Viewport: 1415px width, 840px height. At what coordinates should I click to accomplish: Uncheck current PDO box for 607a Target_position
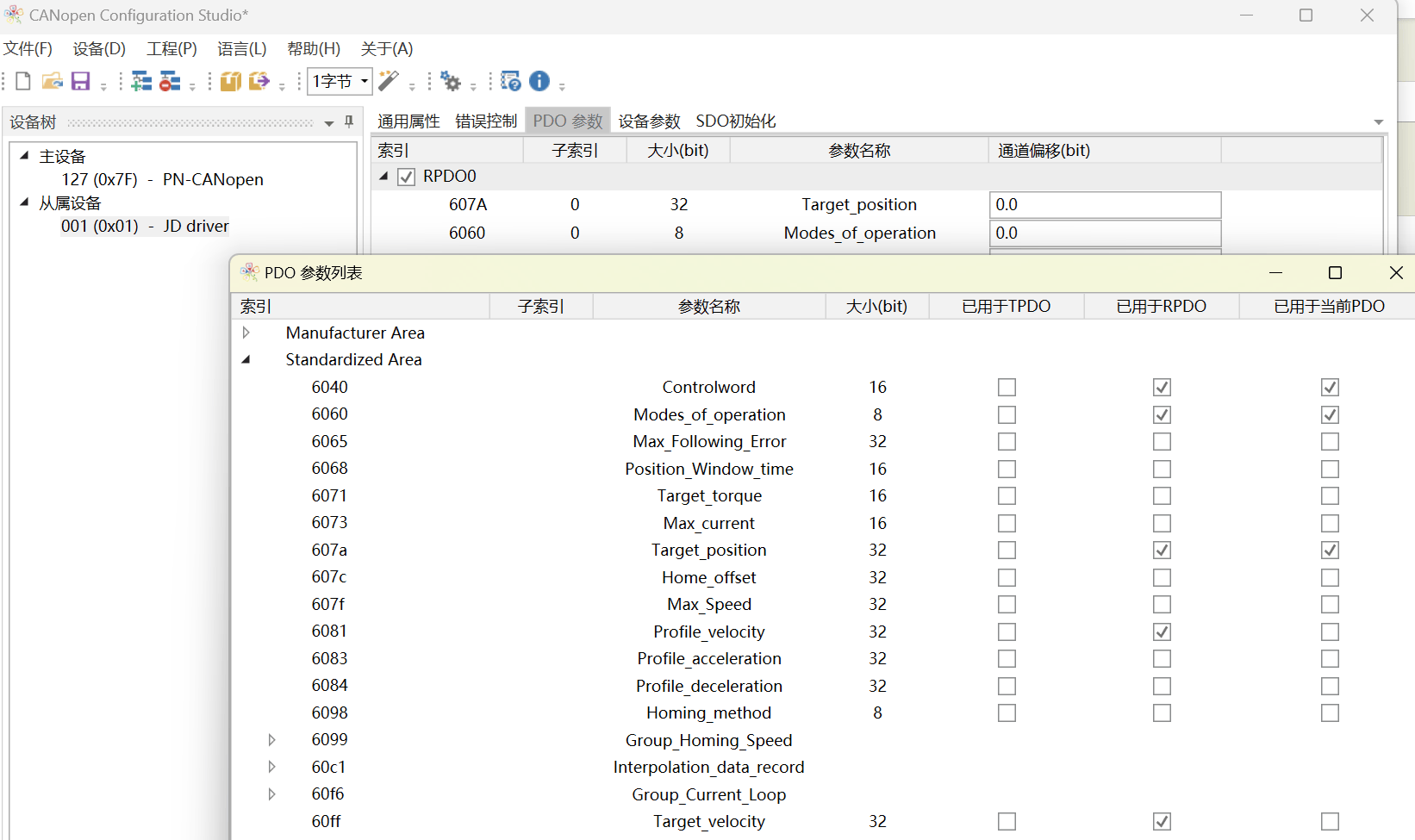tap(1330, 551)
